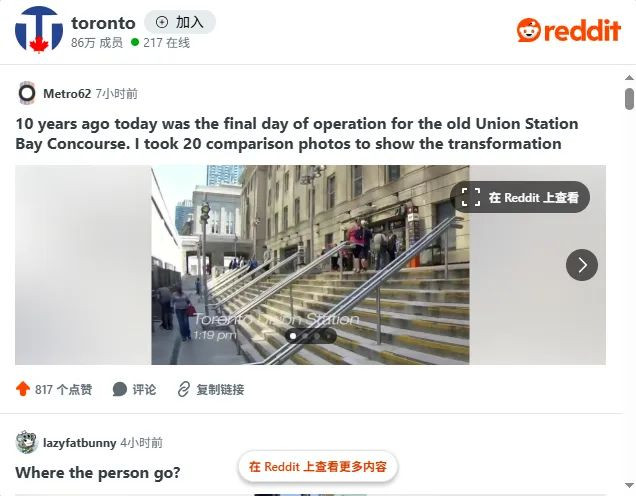636x496 pixels.
Task: Open the Union Station stairs photo
Action: [x=310, y=264]
